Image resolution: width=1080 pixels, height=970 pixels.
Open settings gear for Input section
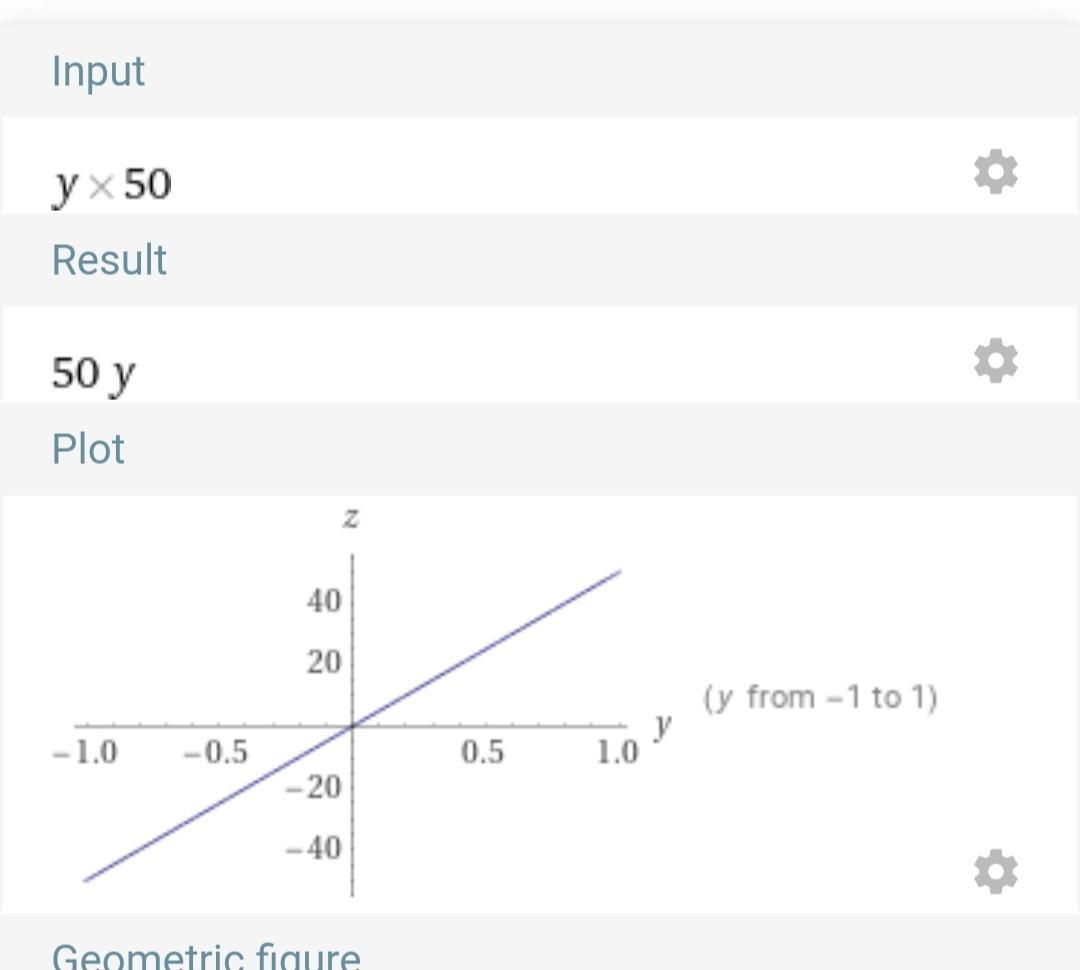(995, 172)
